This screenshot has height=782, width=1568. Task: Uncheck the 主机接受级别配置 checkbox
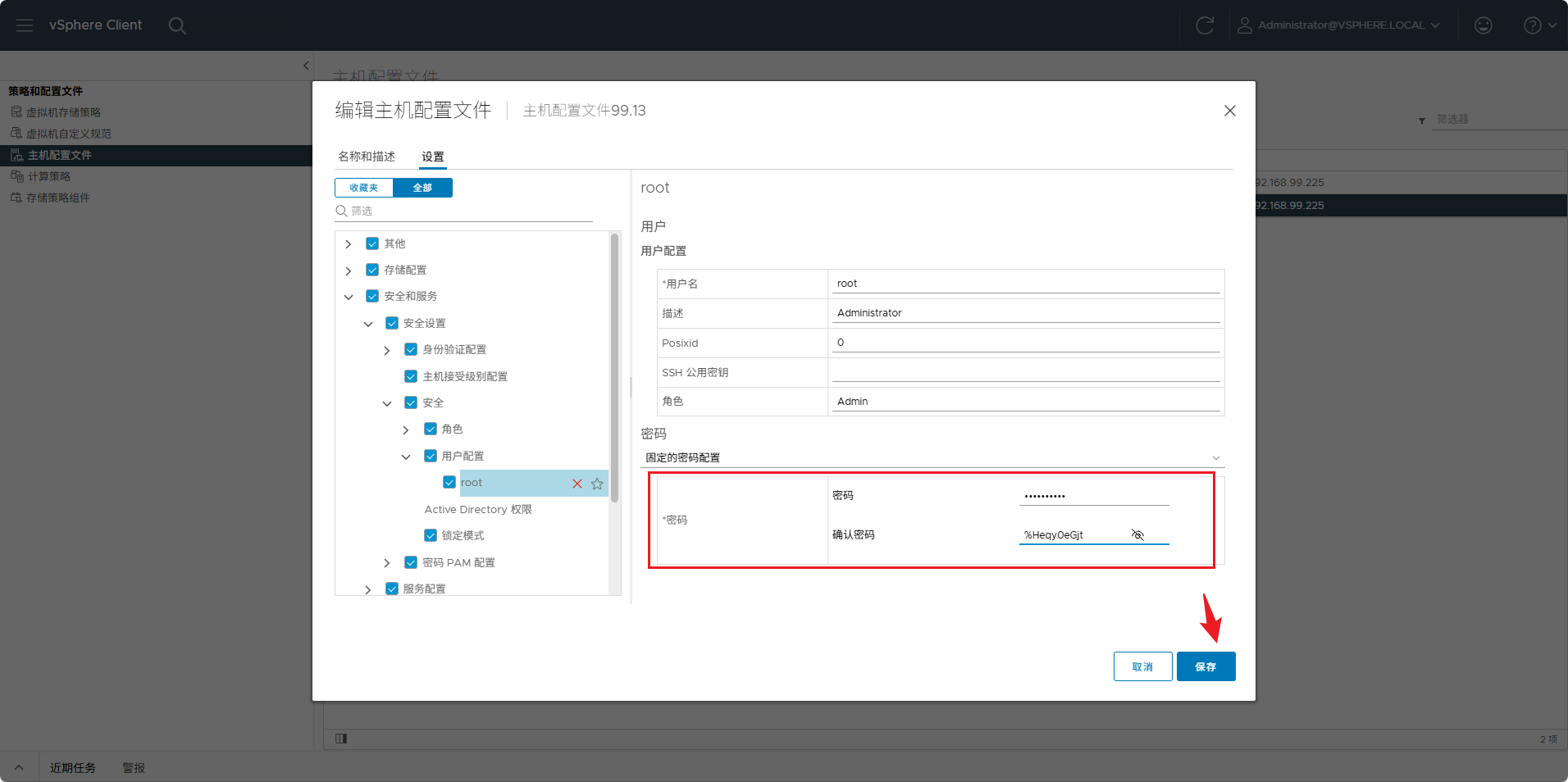[411, 376]
